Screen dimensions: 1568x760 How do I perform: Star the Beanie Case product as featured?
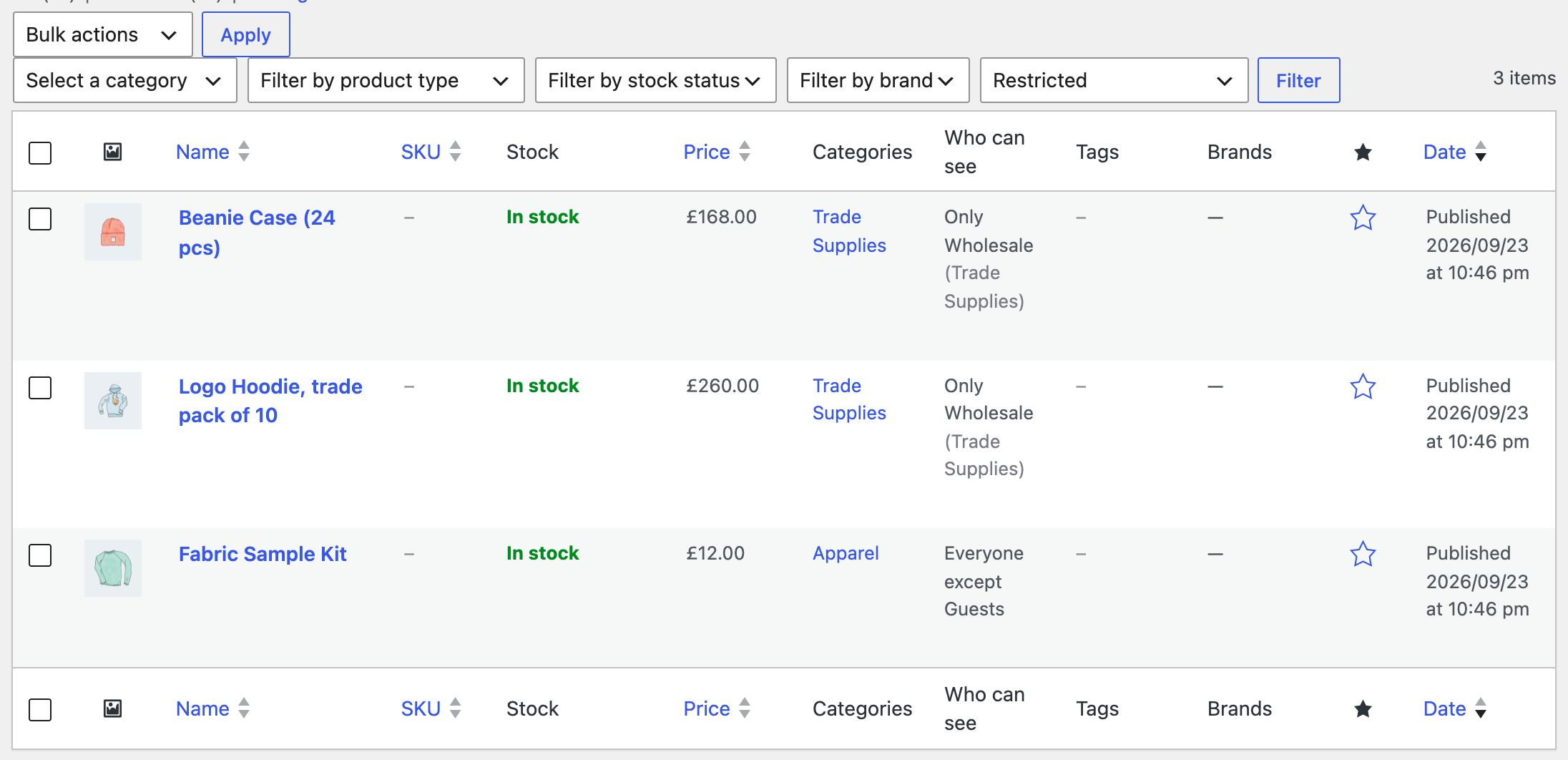point(1363,218)
